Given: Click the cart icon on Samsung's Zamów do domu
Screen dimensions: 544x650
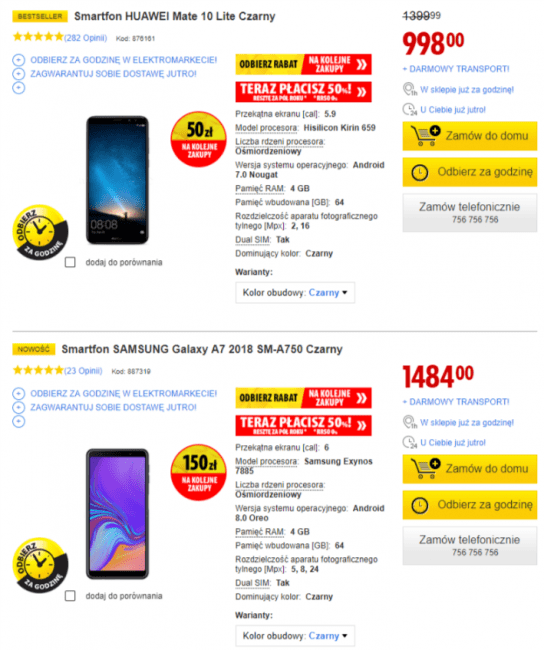Looking at the screenshot, I should point(425,468).
